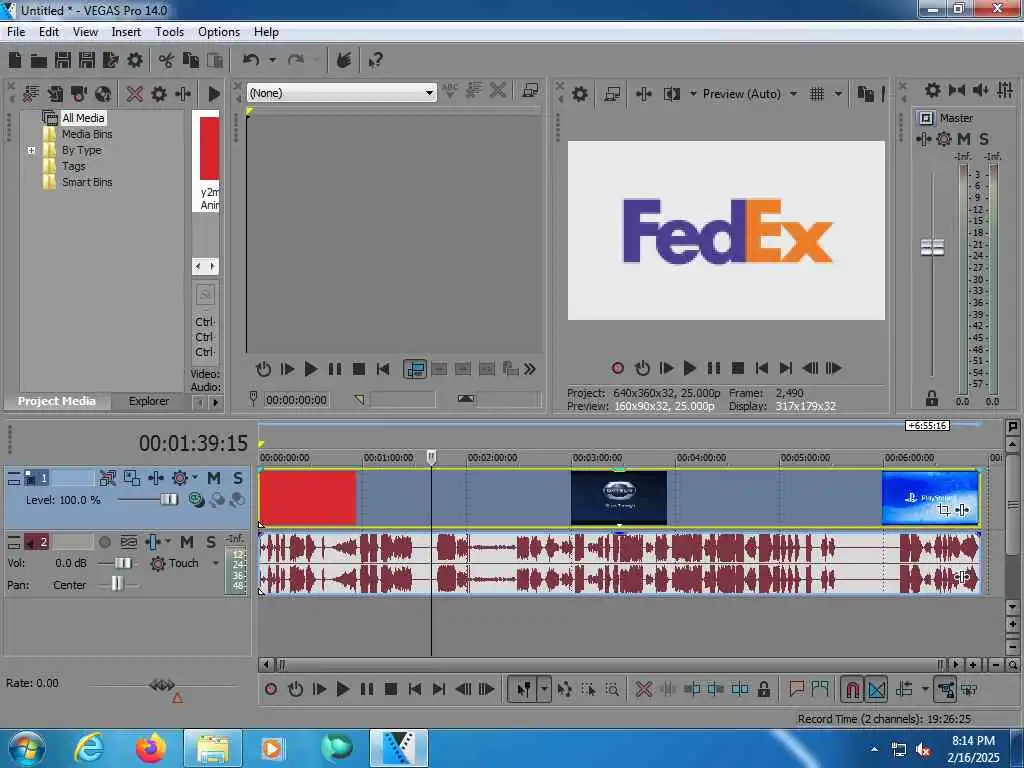Click the Windows Start button
1024x768 pixels.
27,748
